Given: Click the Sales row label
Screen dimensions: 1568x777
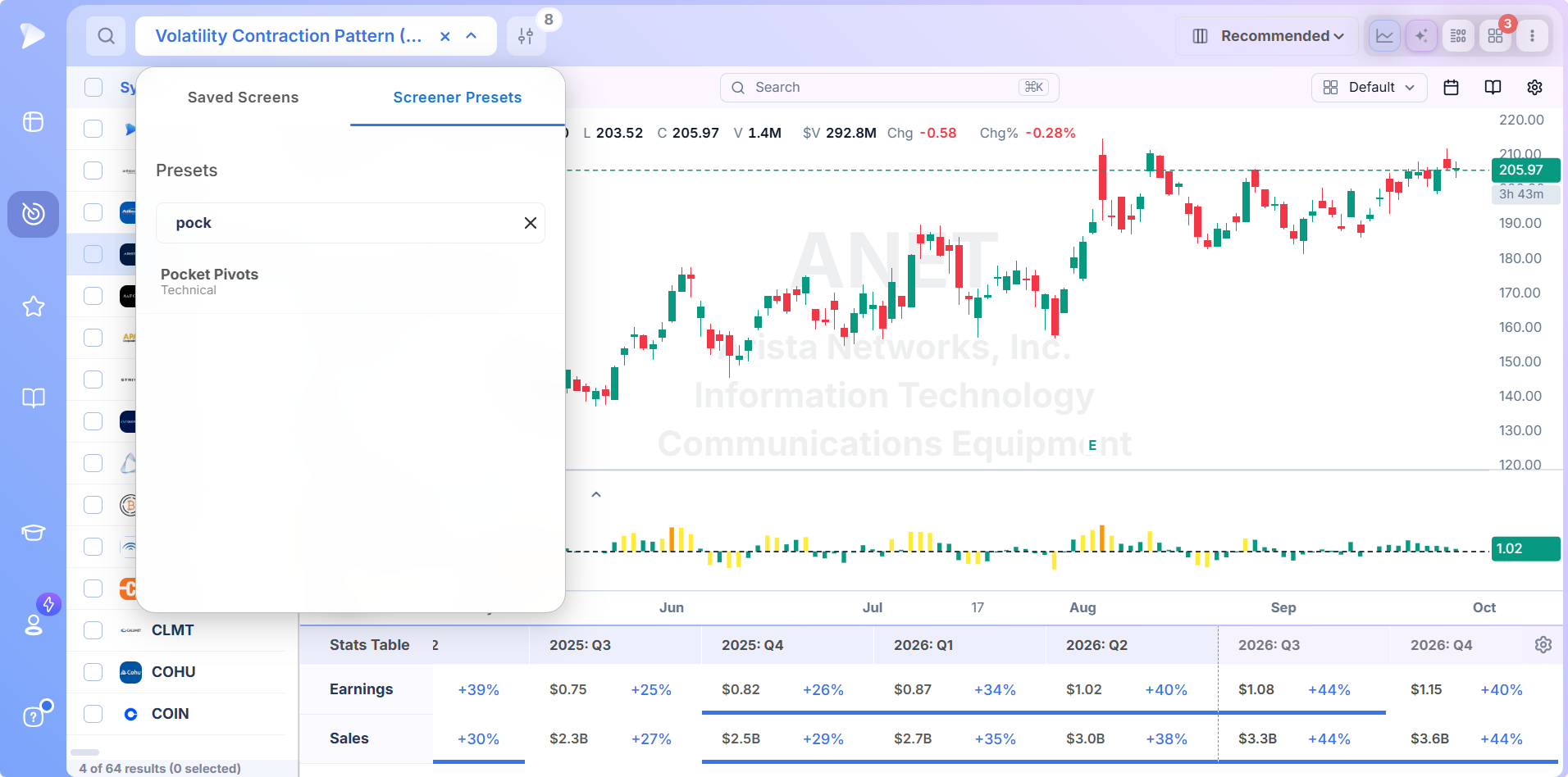Looking at the screenshot, I should 349,738.
